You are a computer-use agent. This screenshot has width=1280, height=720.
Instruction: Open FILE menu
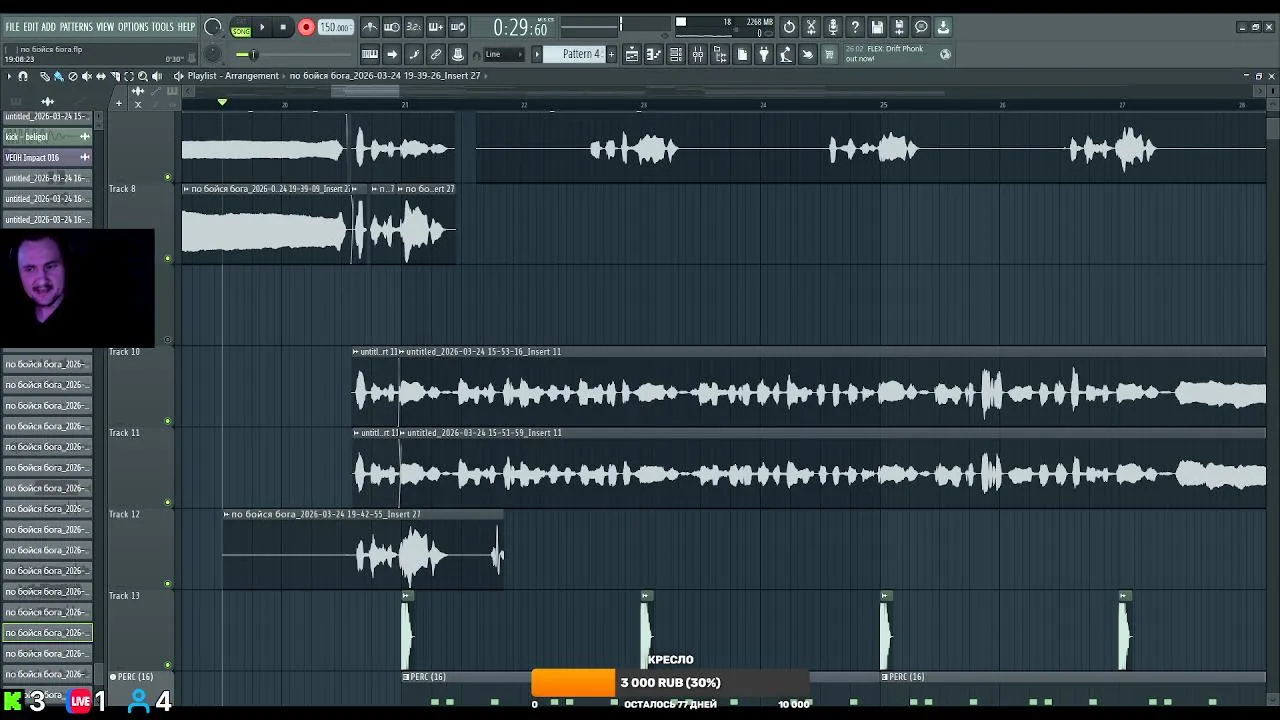(x=12, y=27)
